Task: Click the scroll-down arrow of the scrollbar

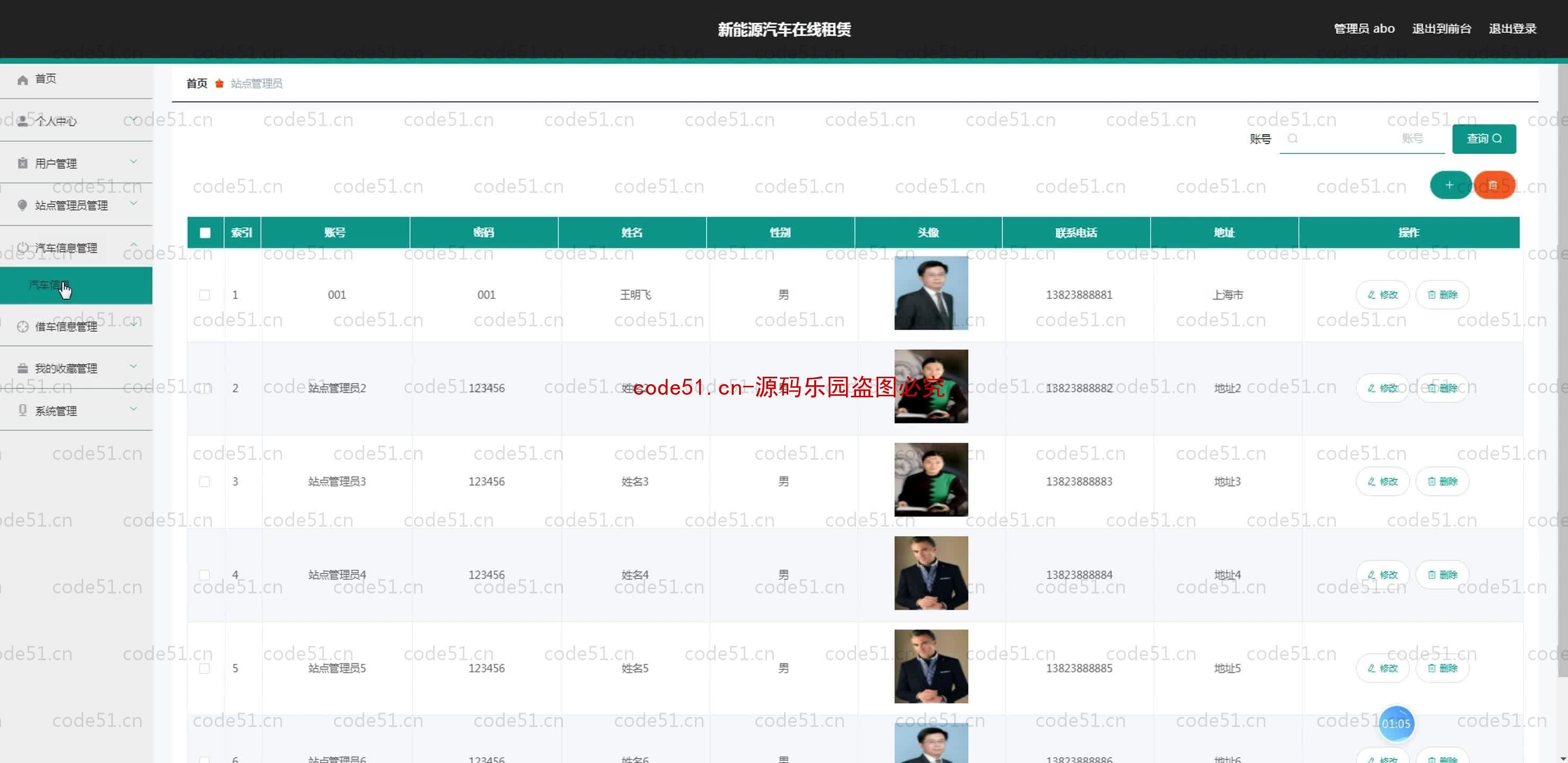Action: click(1563, 758)
